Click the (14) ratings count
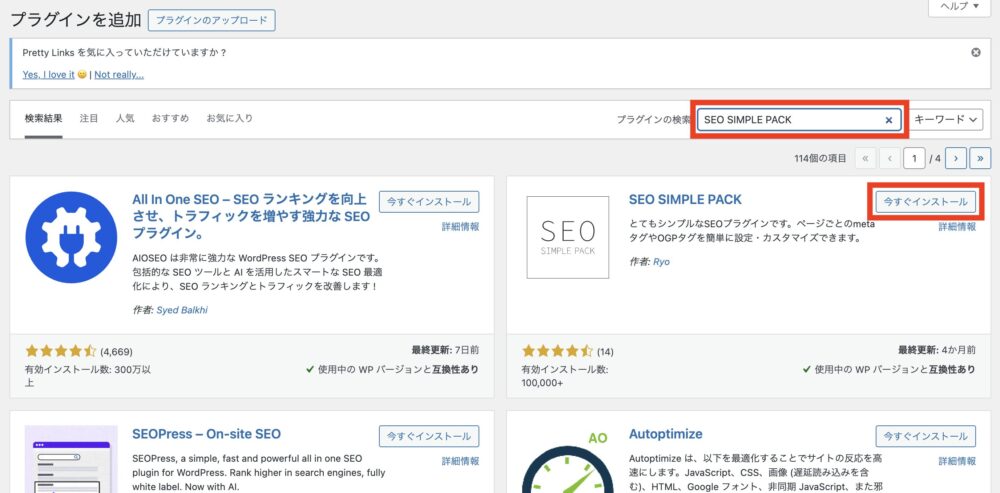Image resolution: width=1000 pixels, height=493 pixels. point(605,351)
